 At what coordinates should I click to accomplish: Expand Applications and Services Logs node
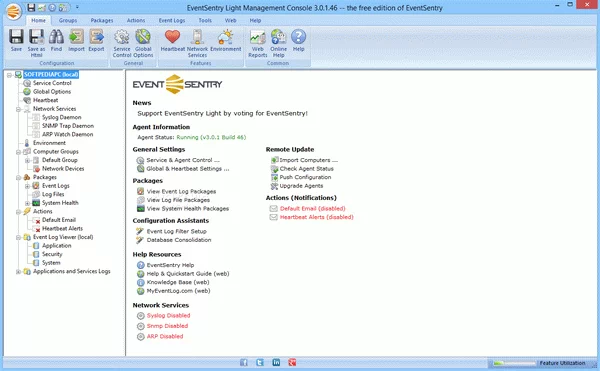pos(18,272)
